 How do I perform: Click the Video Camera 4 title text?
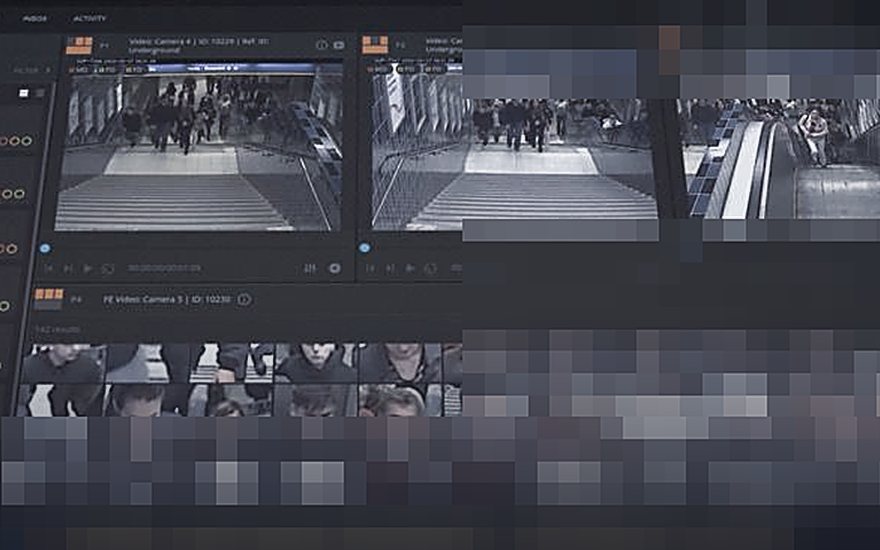click(x=199, y=45)
